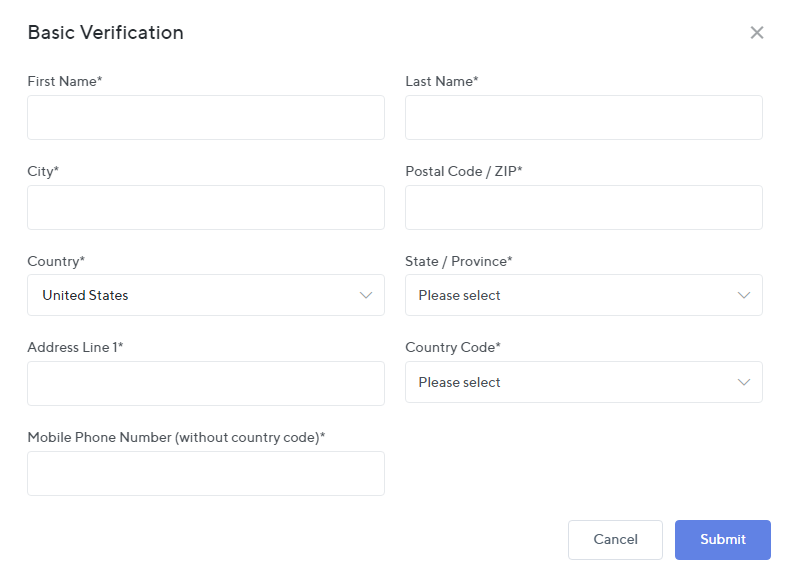Click the 'Postal Code / ZIP*' label
Image resolution: width=791 pixels, height=579 pixels.
tap(464, 171)
